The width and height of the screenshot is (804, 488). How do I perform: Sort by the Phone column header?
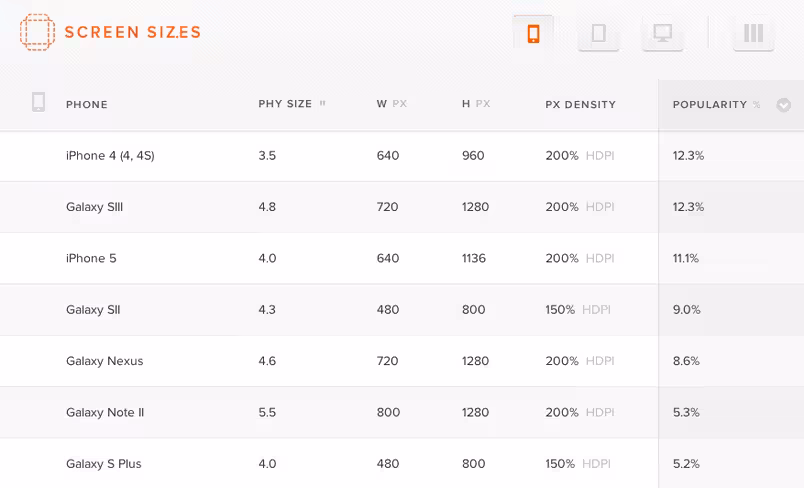click(x=87, y=105)
